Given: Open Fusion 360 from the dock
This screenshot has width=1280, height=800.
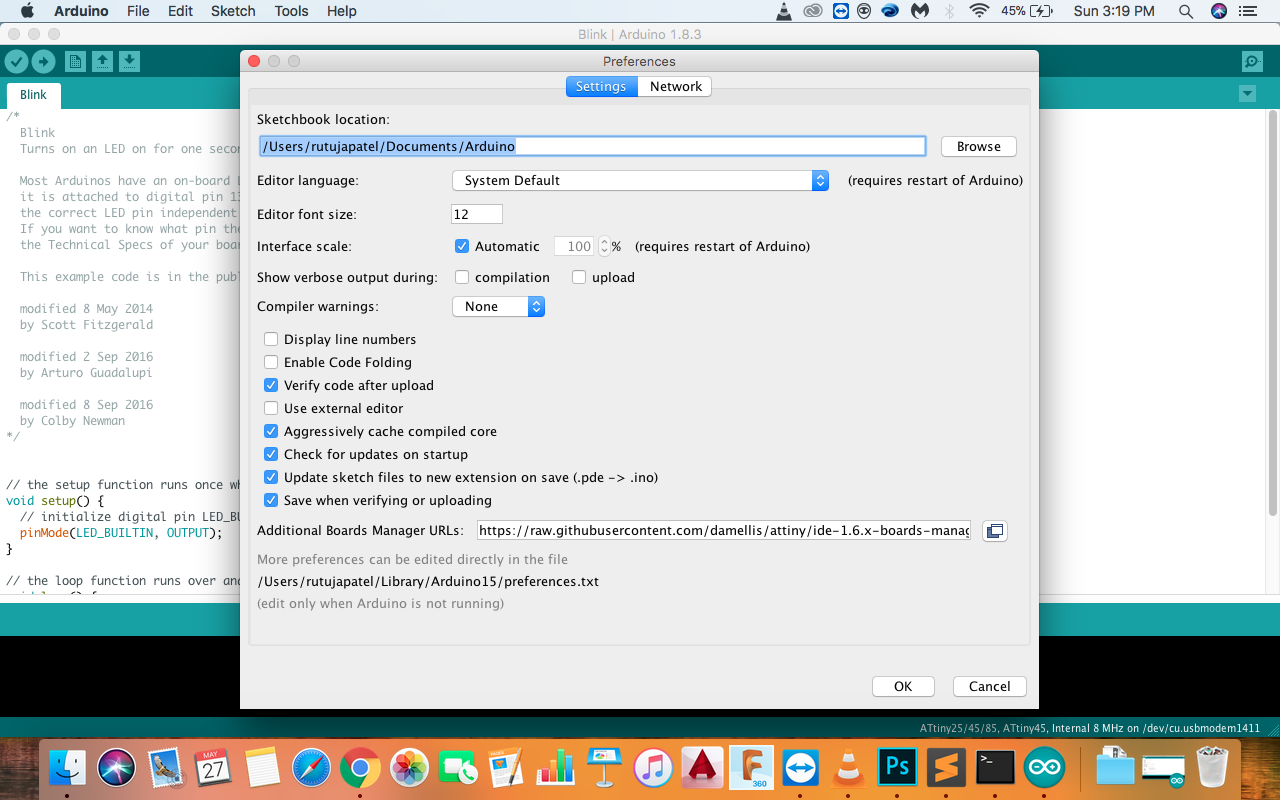Looking at the screenshot, I should coord(751,768).
